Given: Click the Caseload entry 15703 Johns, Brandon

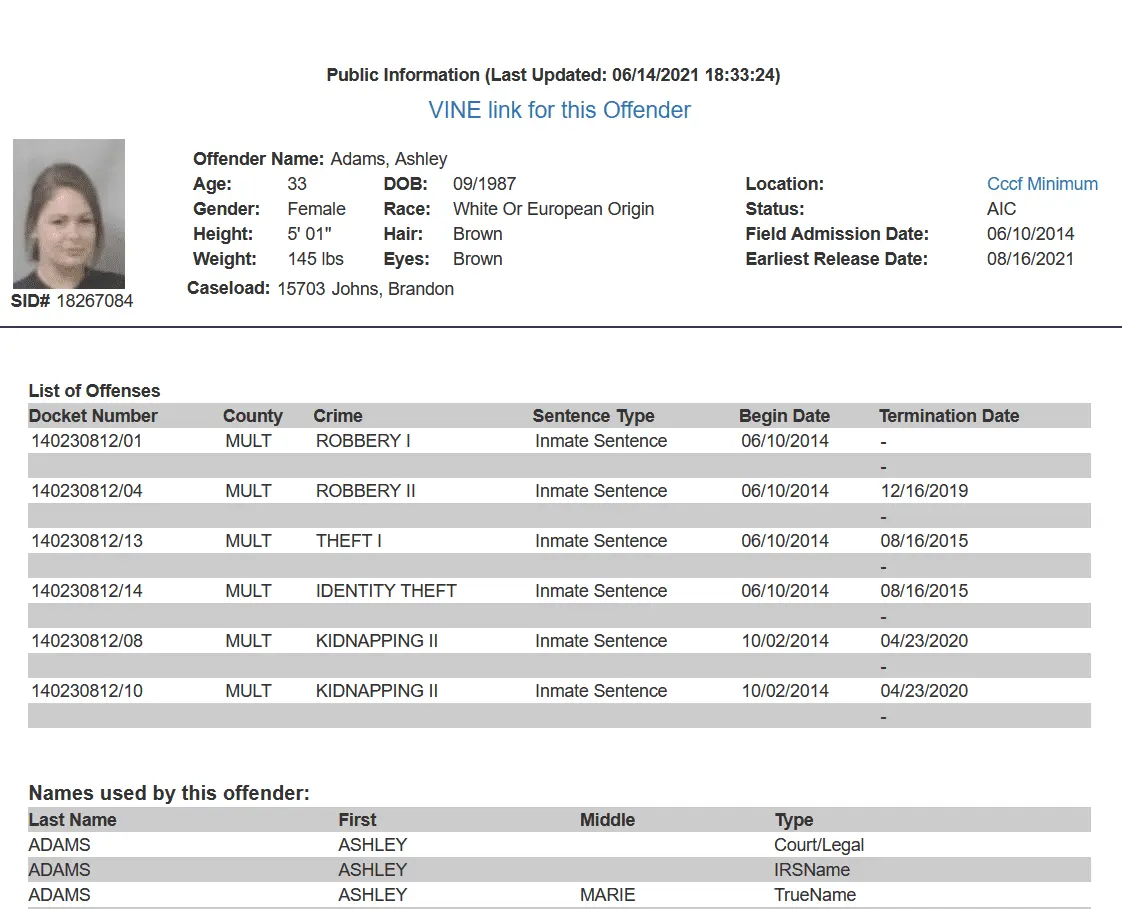Looking at the screenshot, I should [365, 289].
